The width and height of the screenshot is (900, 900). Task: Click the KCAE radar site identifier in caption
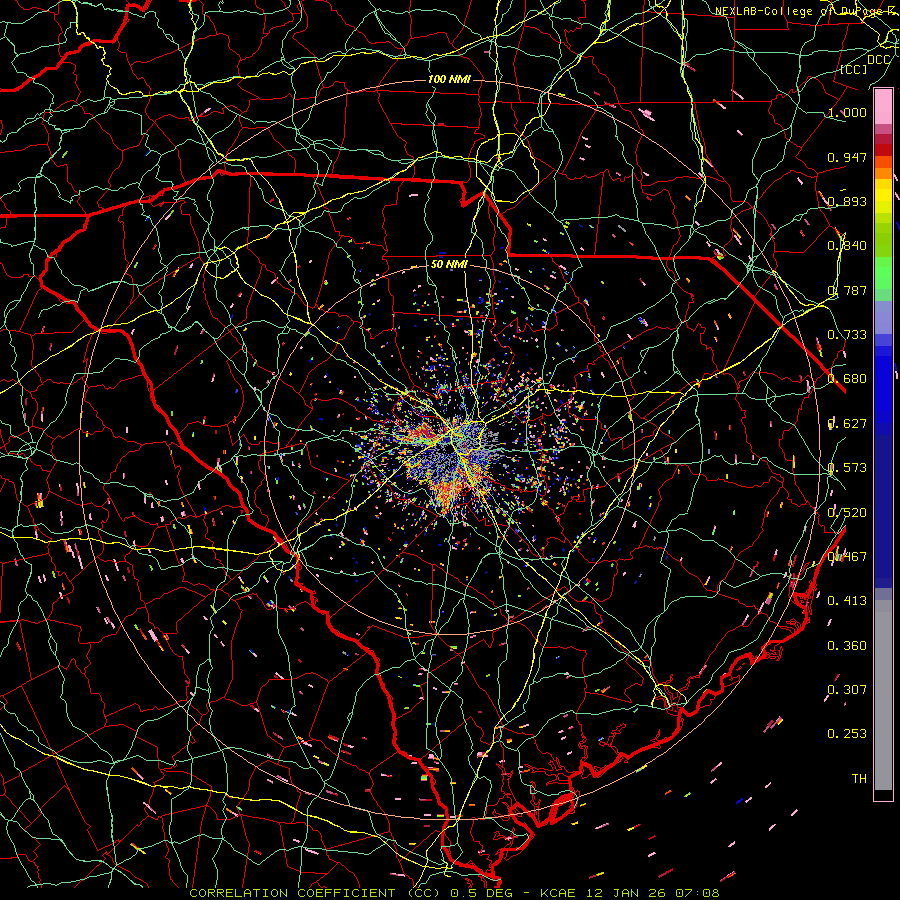pyautogui.click(x=558, y=893)
